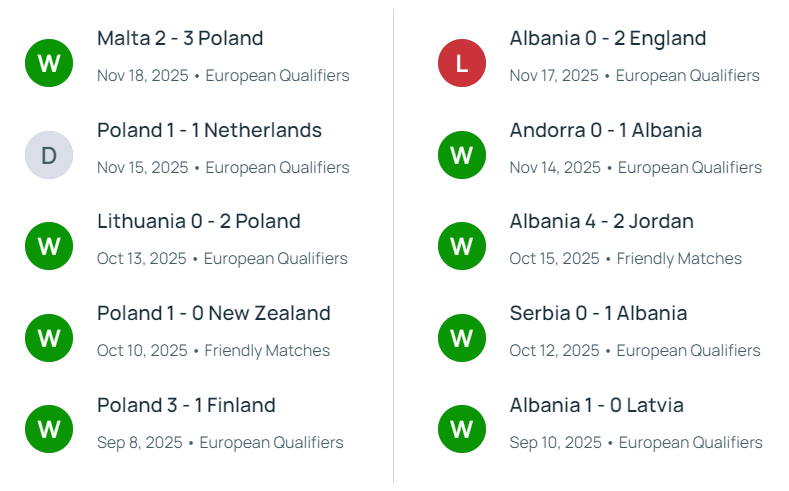The image size is (789, 491).
Task: Open the Albania 0 - 2 England match
Action: [x=607, y=39]
